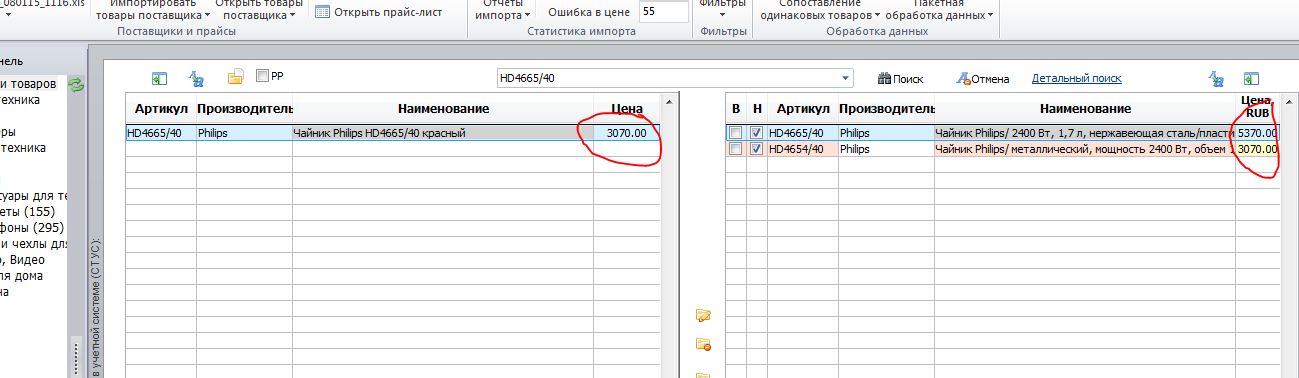Select the 3070.00 price cell in the right grid
1299x378 pixels.
tap(1257, 149)
